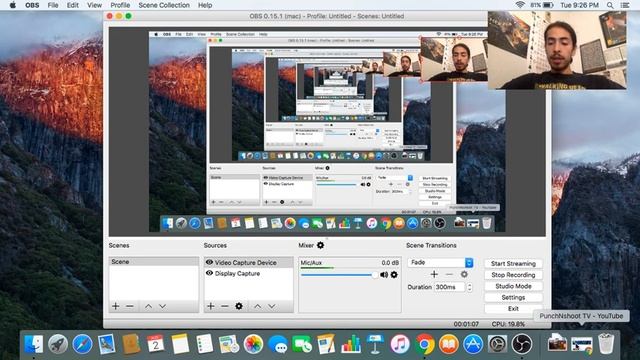Open the Mixer settings gear icon

pos(320,245)
